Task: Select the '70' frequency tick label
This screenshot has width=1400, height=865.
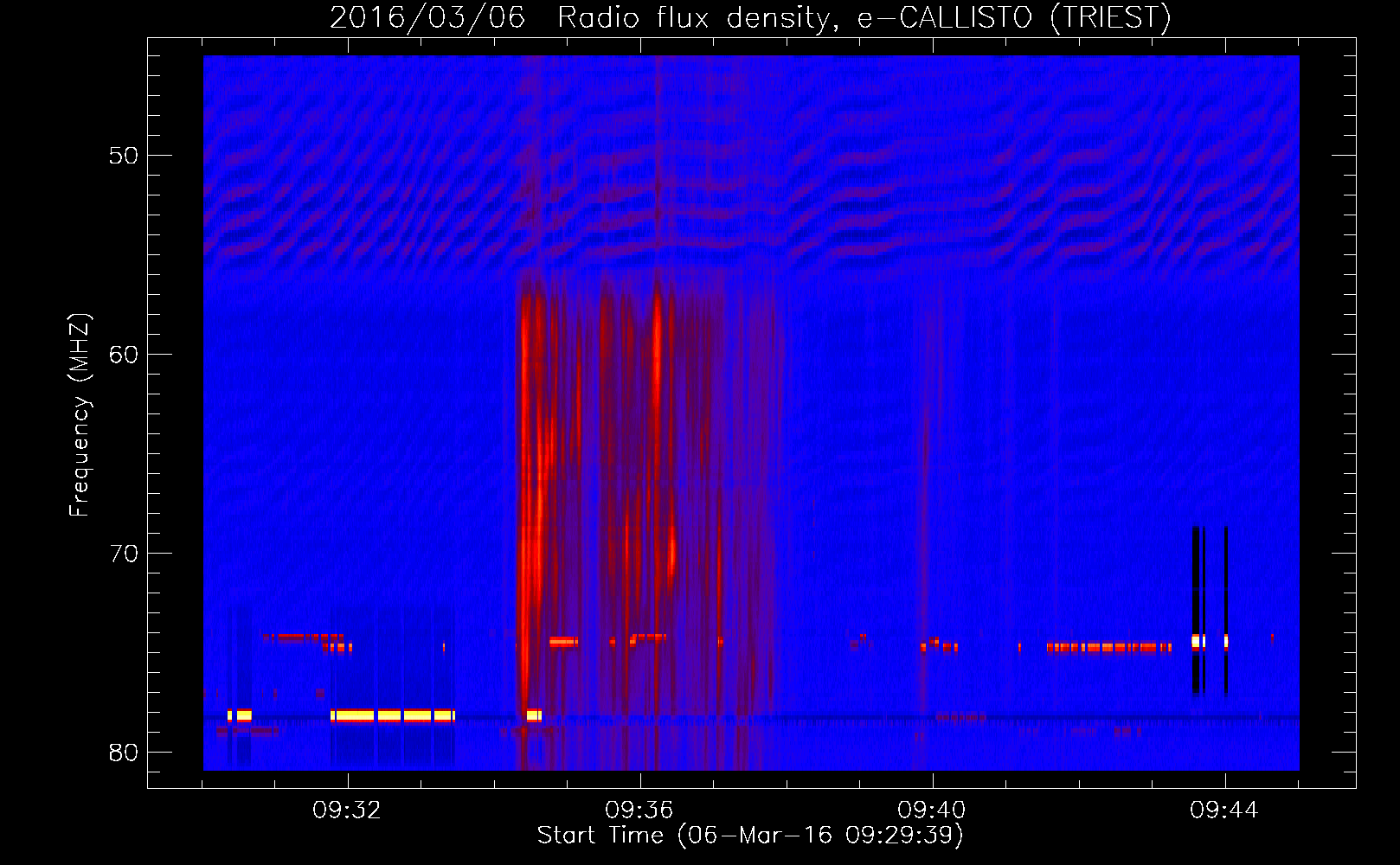Action: click(124, 553)
